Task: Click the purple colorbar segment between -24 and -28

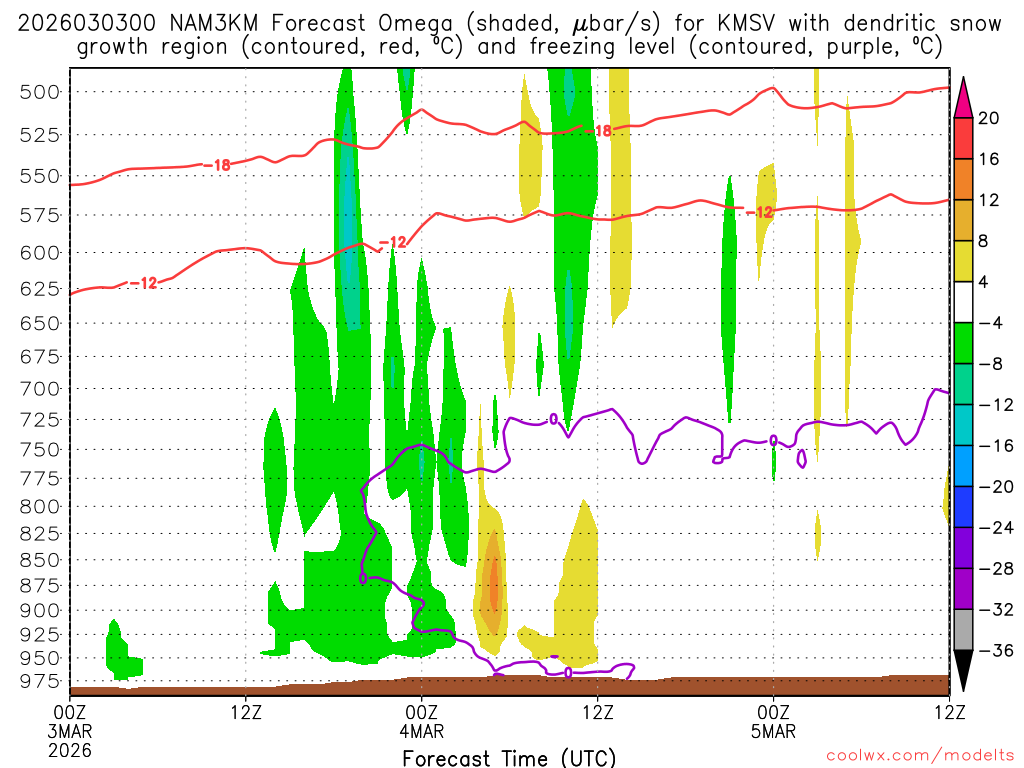Action: pyautogui.click(x=963, y=548)
